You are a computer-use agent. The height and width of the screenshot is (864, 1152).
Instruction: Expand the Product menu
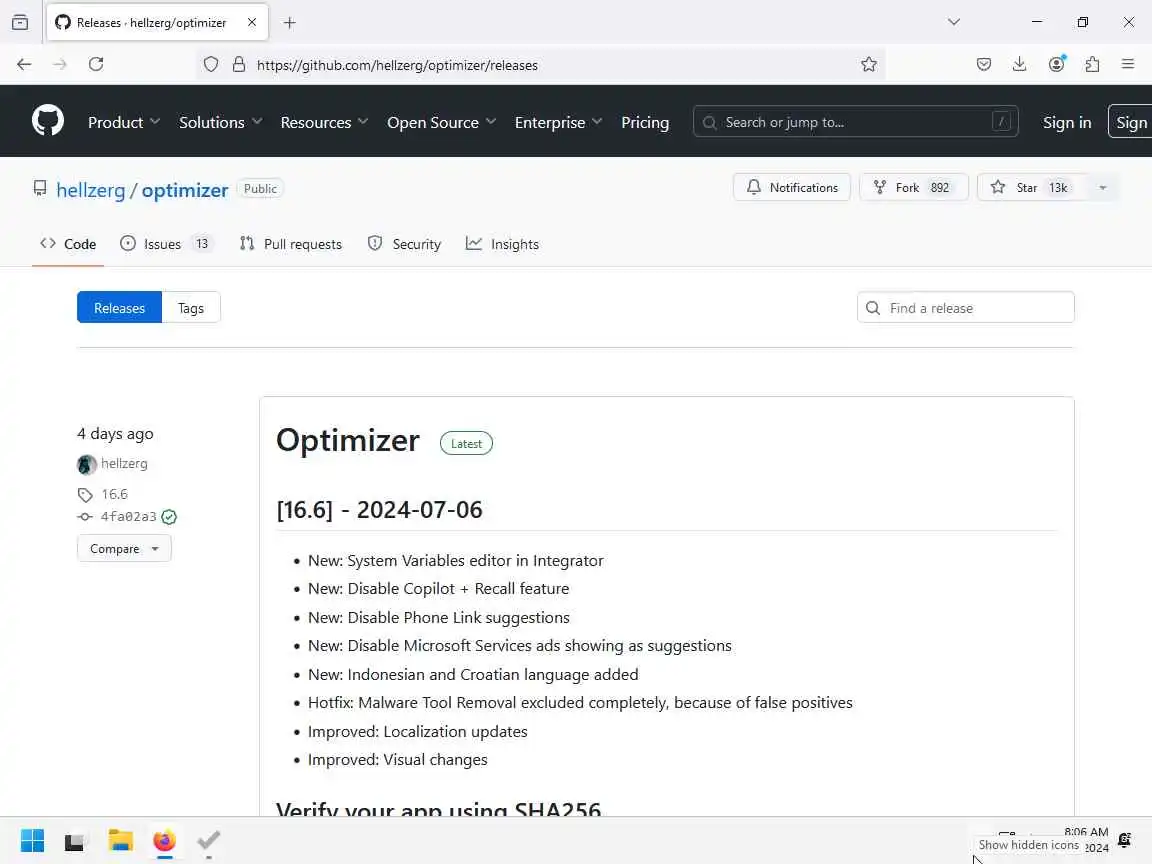pos(123,122)
